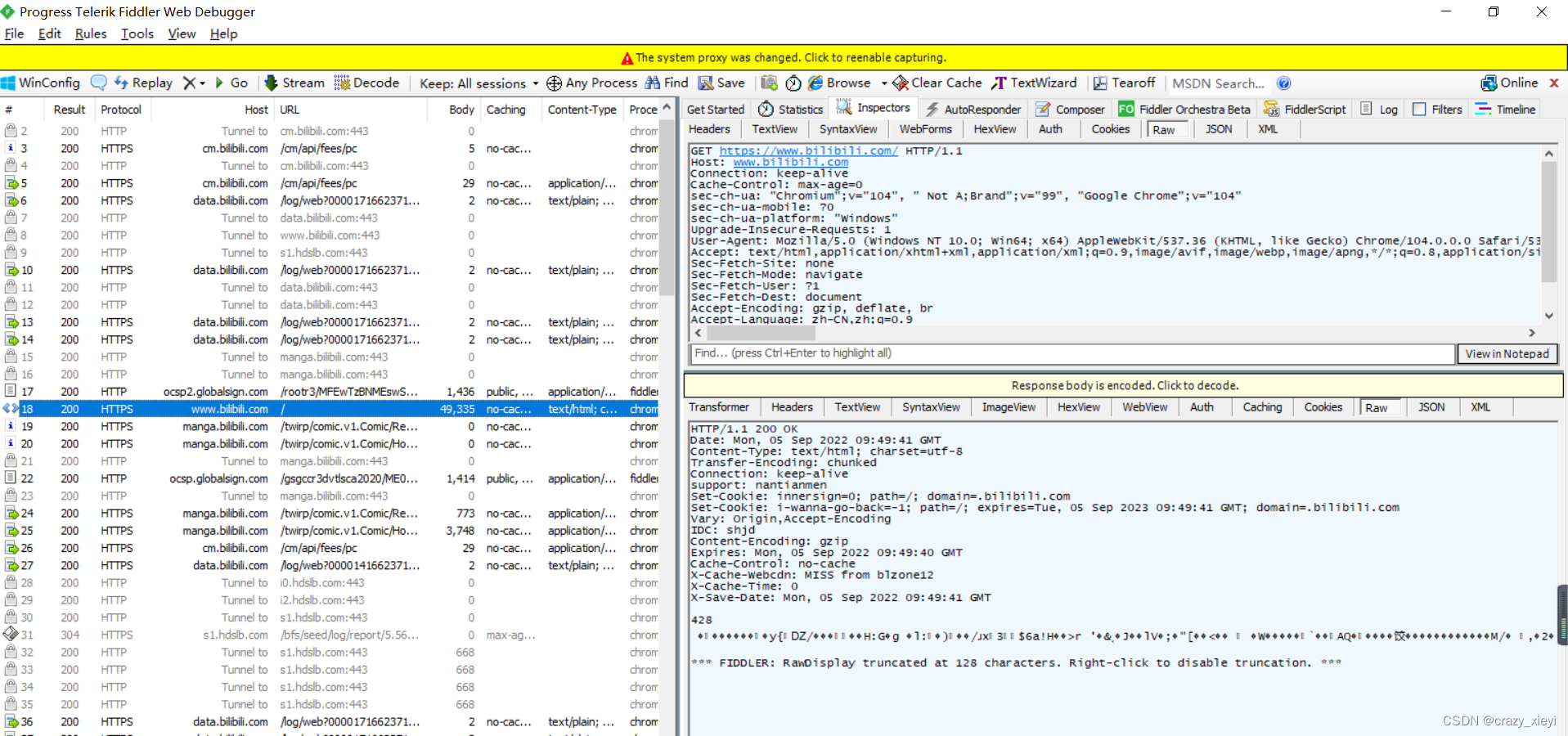Open the blue help question icon
The image size is (1568, 736).
point(1284,83)
